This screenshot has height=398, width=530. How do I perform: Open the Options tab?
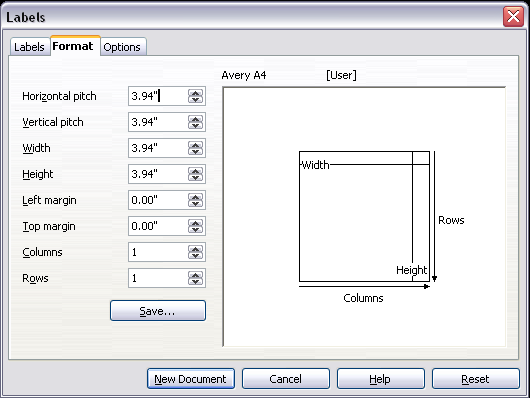pos(122,47)
